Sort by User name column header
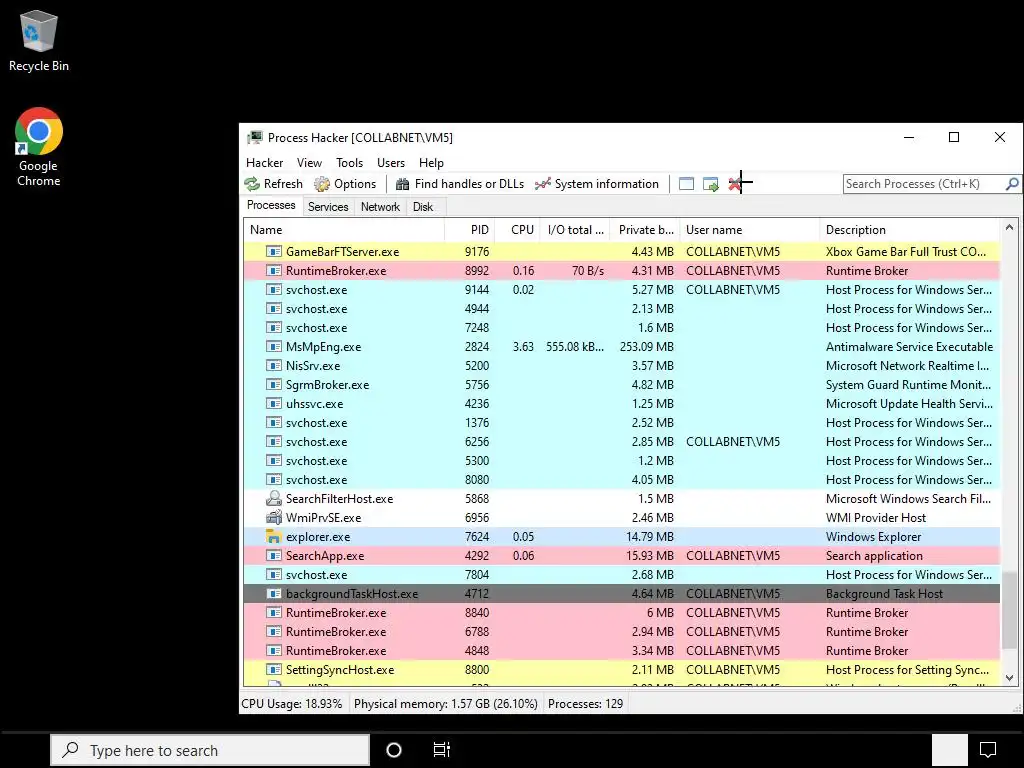This screenshot has height=768, width=1024. click(750, 230)
